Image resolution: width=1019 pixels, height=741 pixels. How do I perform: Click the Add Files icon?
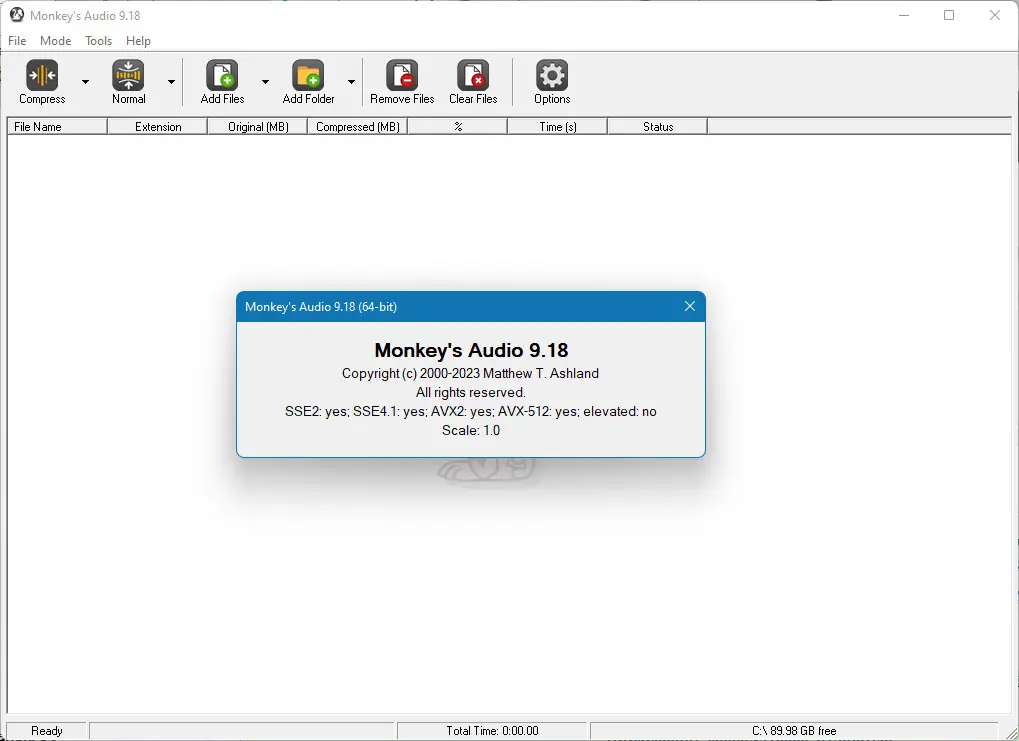point(222,75)
